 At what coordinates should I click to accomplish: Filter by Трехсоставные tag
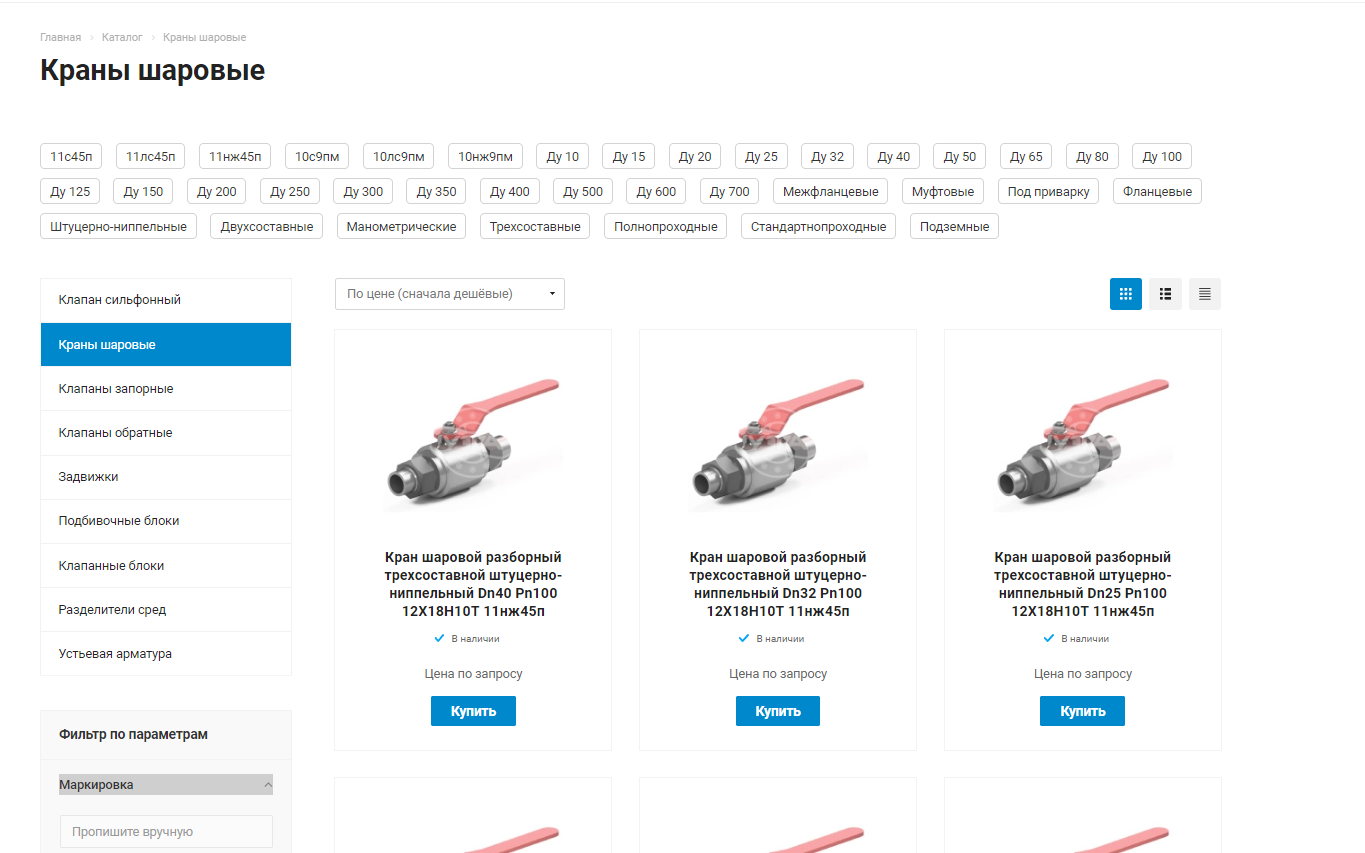coord(535,226)
